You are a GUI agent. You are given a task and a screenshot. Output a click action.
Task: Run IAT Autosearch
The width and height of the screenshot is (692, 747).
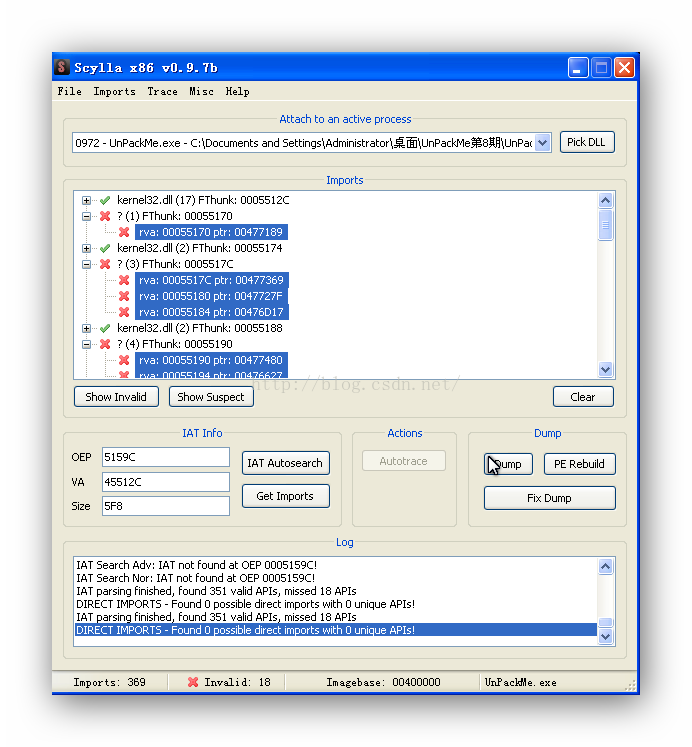click(x=285, y=463)
